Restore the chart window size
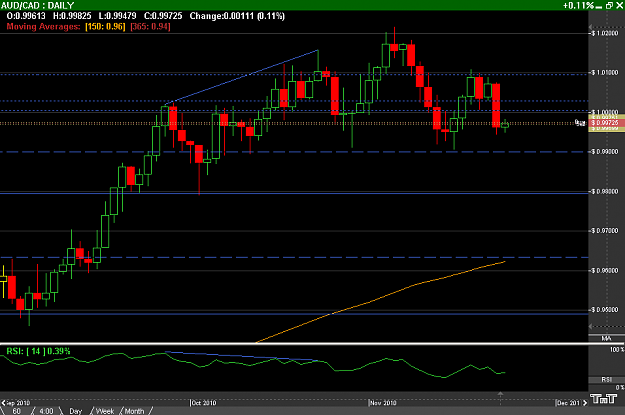This screenshot has height=415, width=625. point(609,6)
